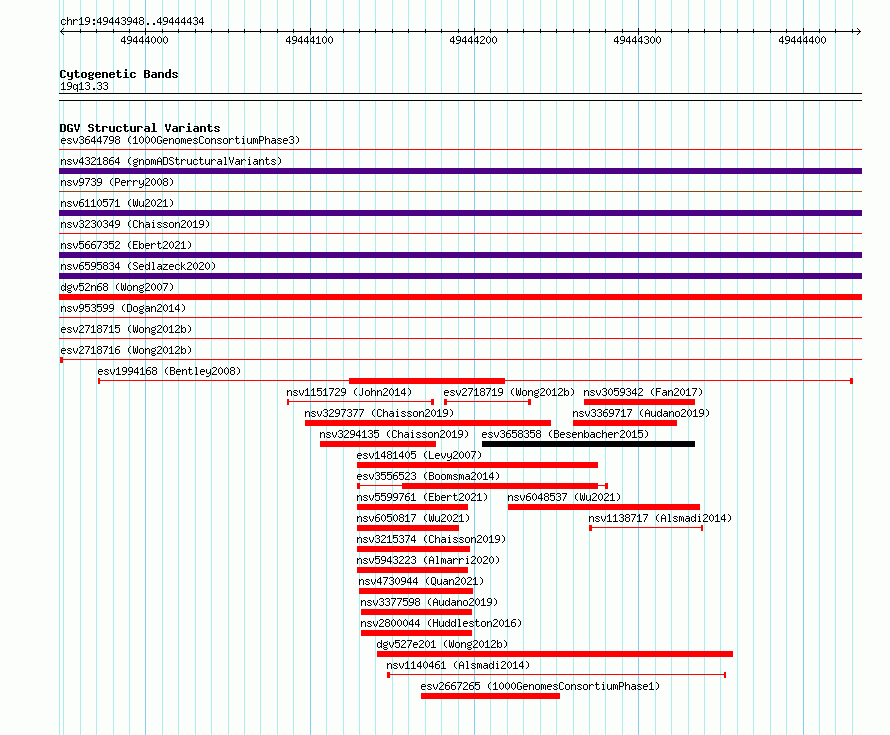Viewport: 890px width, 735px height.
Task: Click the black esv3658358 Besenbacher2015 bar
Action: click(x=588, y=444)
